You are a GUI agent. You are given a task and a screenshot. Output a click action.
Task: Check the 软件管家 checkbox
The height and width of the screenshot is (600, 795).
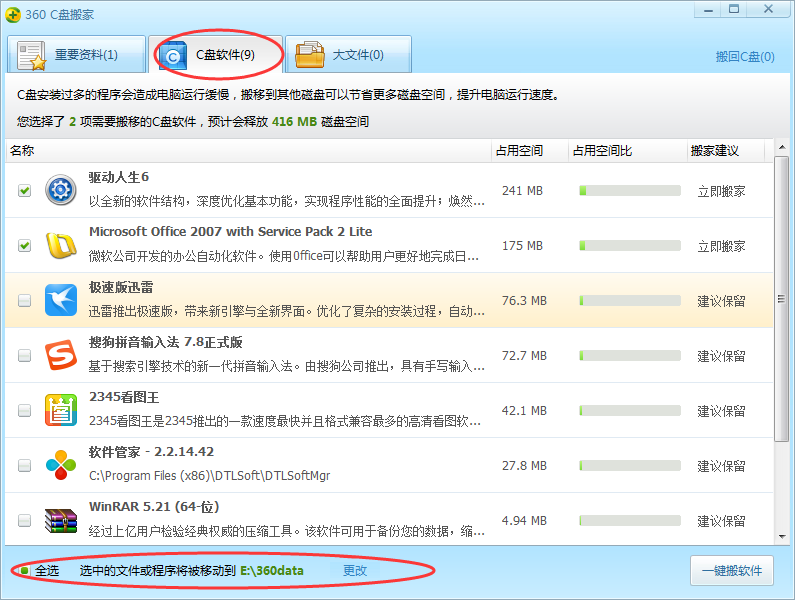(x=24, y=465)
